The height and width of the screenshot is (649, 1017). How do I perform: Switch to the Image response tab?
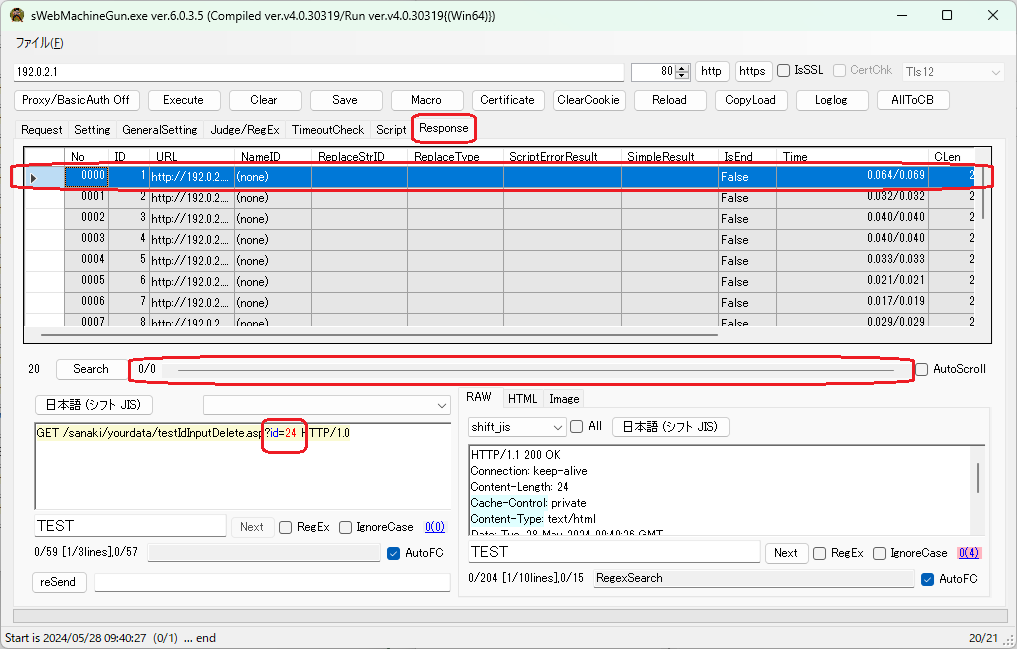point(564,399)
